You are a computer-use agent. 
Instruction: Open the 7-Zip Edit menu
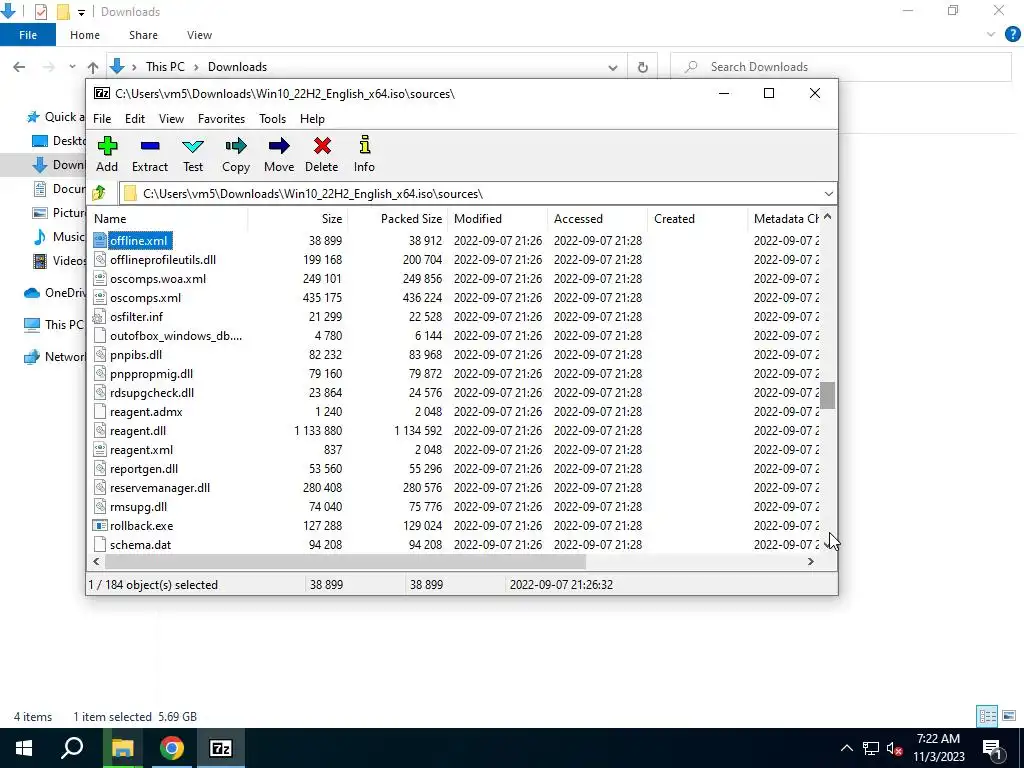click(x=135, y=119)
